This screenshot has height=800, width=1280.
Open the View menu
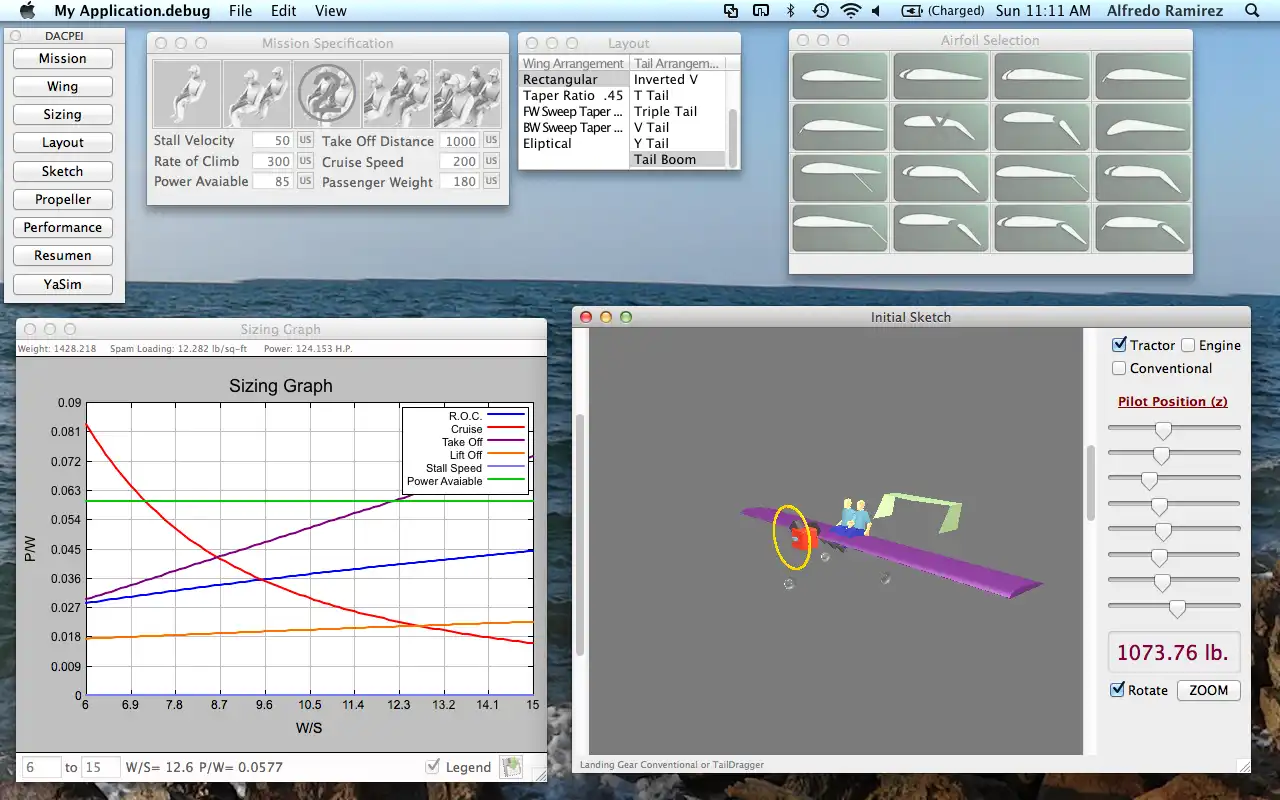tap(330, 12)
